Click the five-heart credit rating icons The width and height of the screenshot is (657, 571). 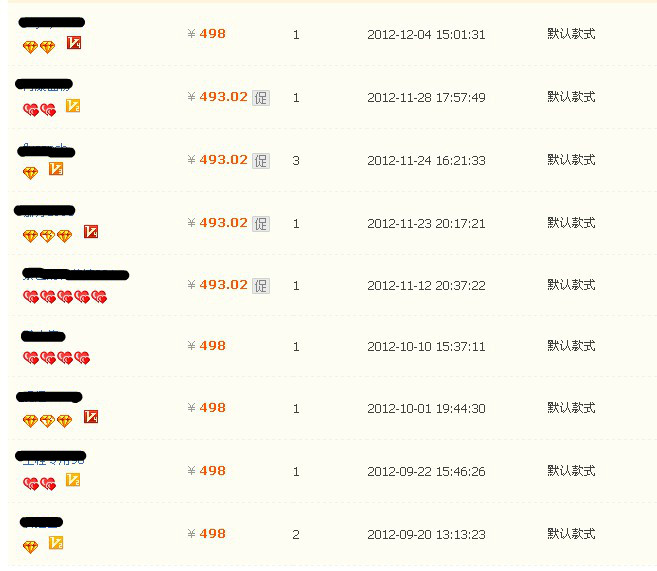point(65,297)
